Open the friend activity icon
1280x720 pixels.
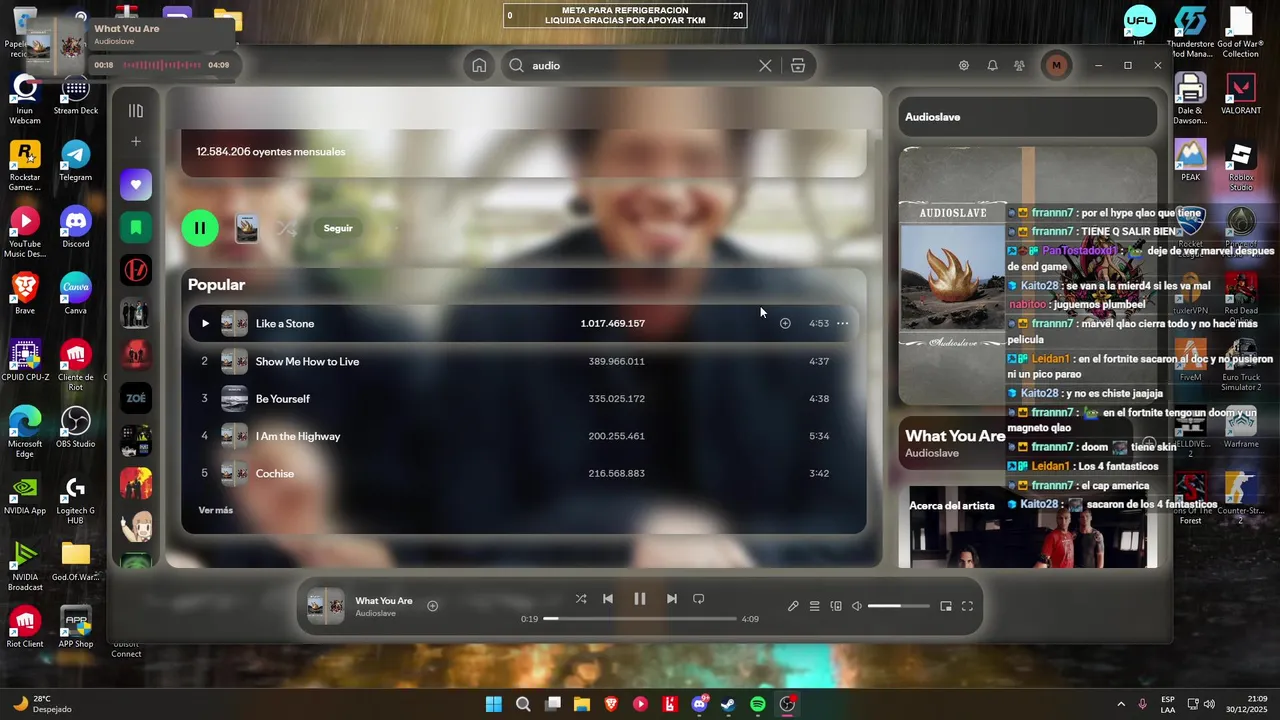click(1019, 65)
